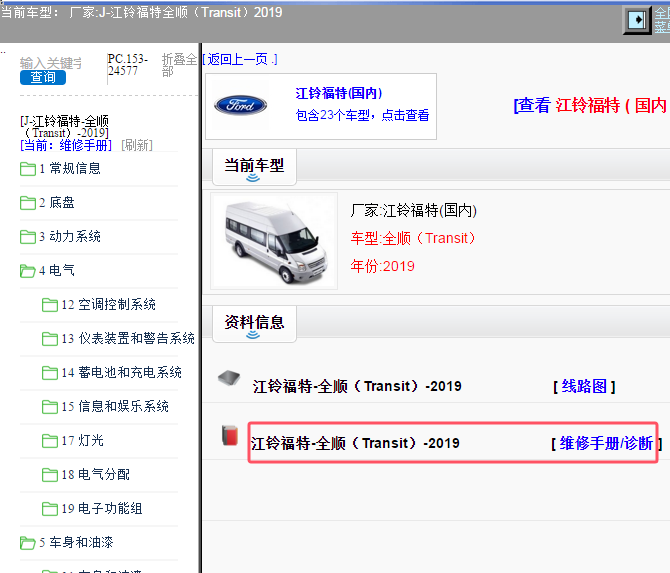This screenshot has height=573, width=670.
Task: Click 包含23个车型，点击查看 link
Action: point(362,115)
